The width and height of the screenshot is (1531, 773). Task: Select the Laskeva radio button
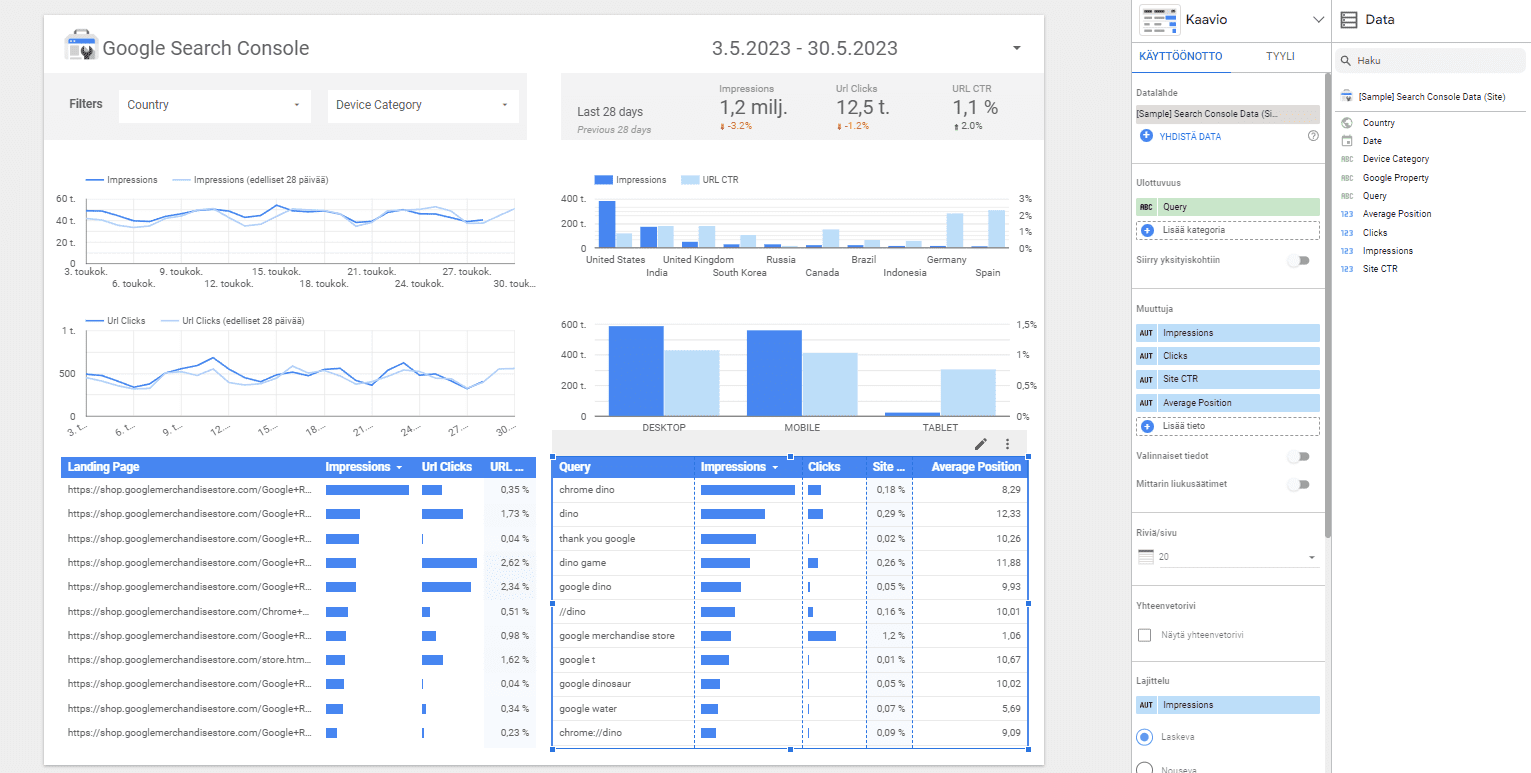pyautogui.click(x=1145, y=737)
